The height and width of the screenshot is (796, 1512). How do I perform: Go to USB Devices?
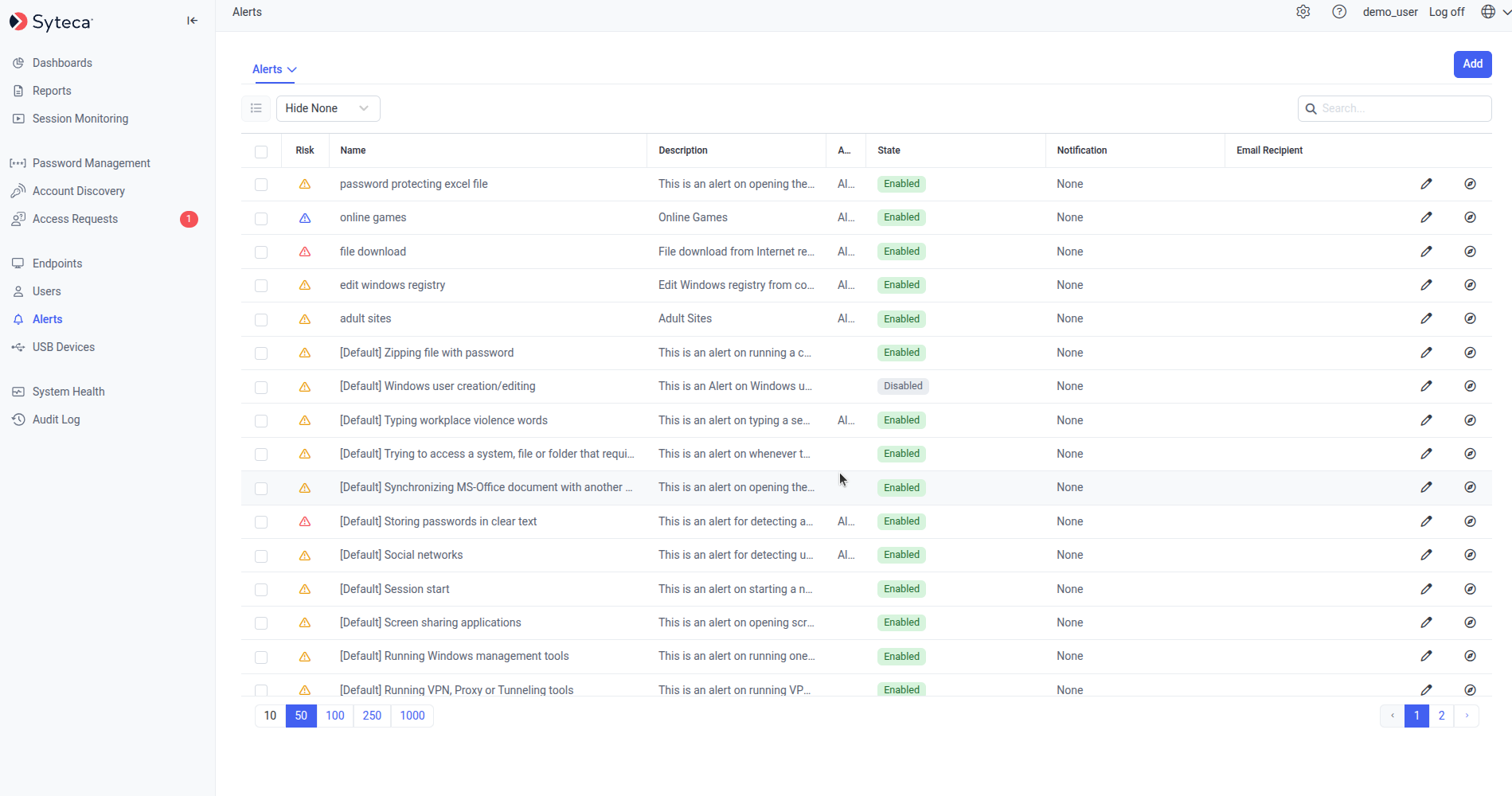pos(63,347)
